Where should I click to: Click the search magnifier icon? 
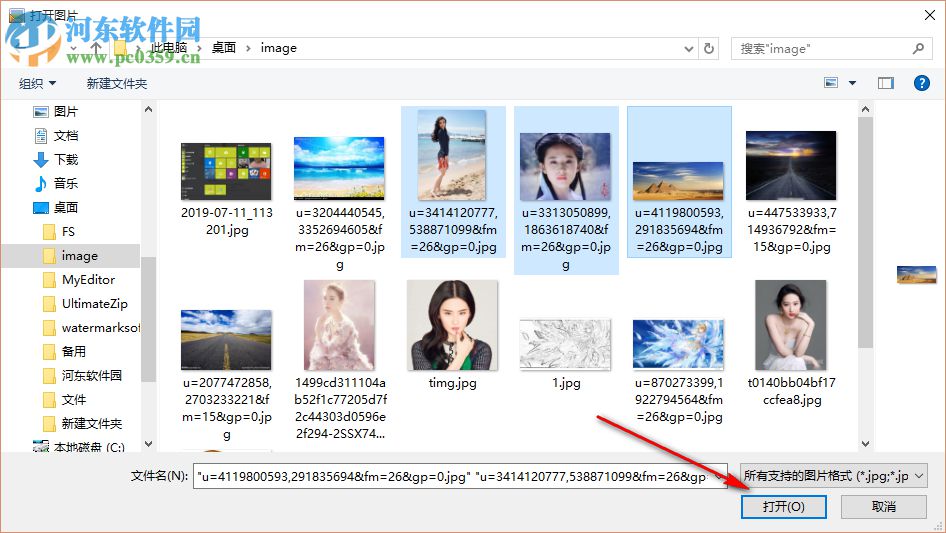tap(918, 48)
